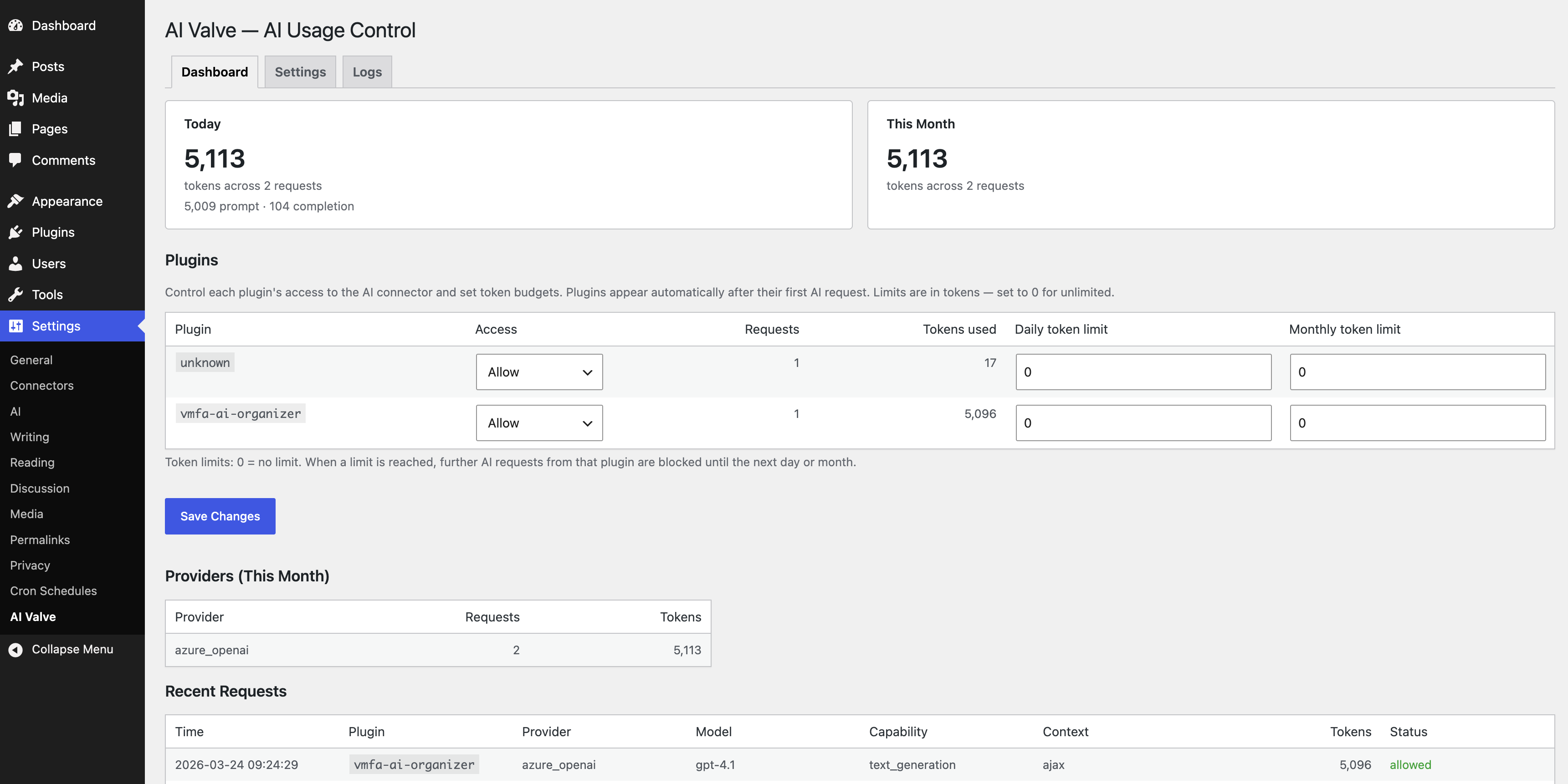The height and width of the screenshot is (784, 1568).
Task: Open the Connectors settings submenu item
Action: point(41,386)
